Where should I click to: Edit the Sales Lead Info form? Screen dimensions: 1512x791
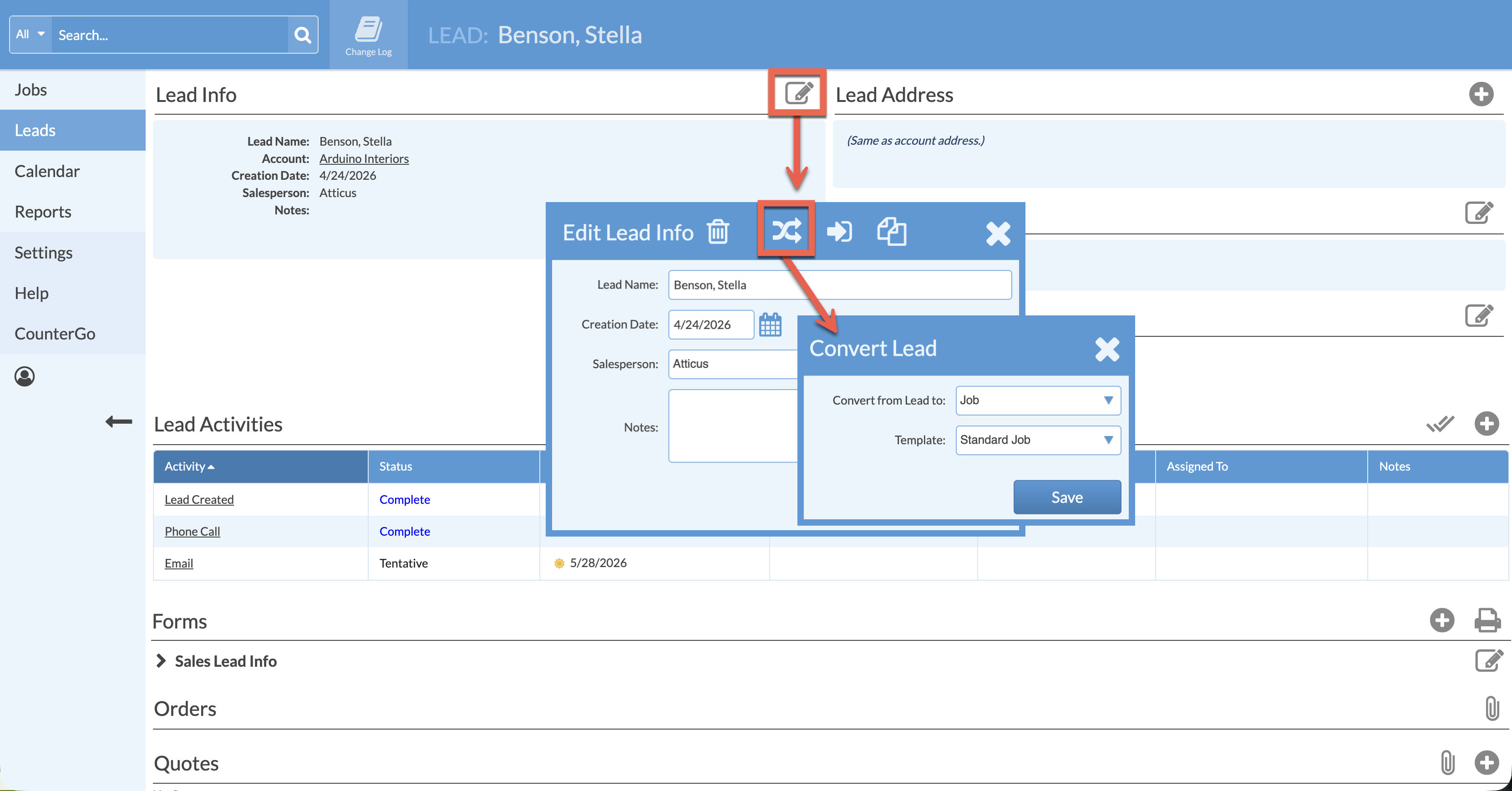click(x=1488, y=660)
